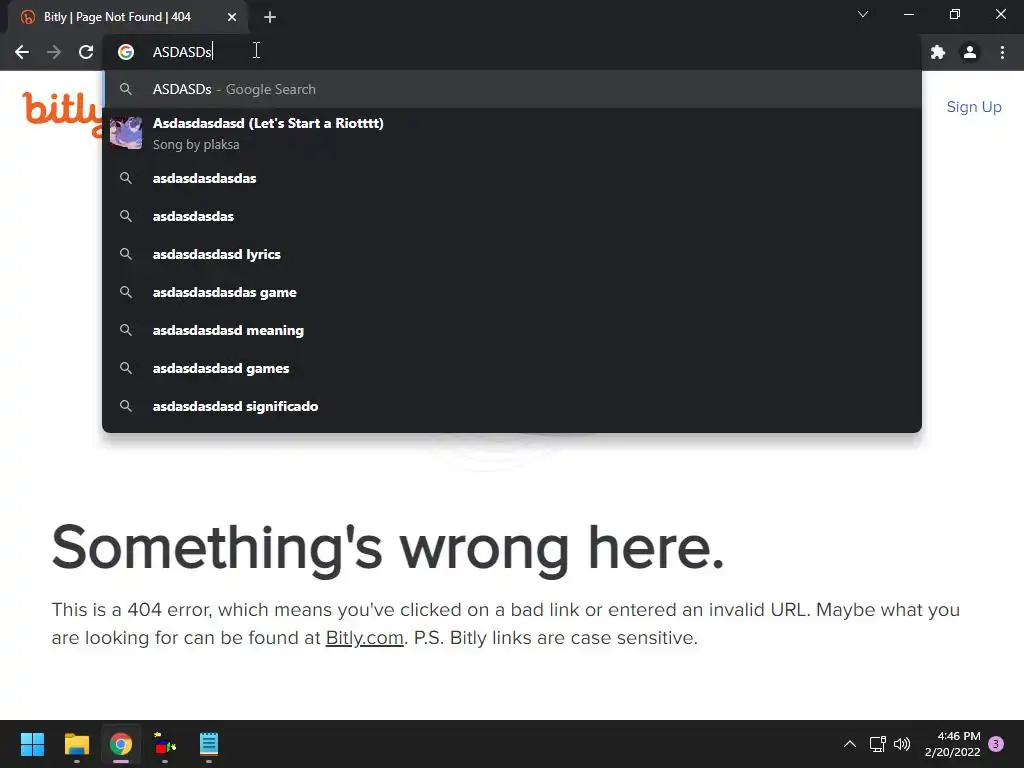1024x768 pixels.
Task: Click the search icon beside 'asdasdasdasdas game'
Action: tap(126, 292)
